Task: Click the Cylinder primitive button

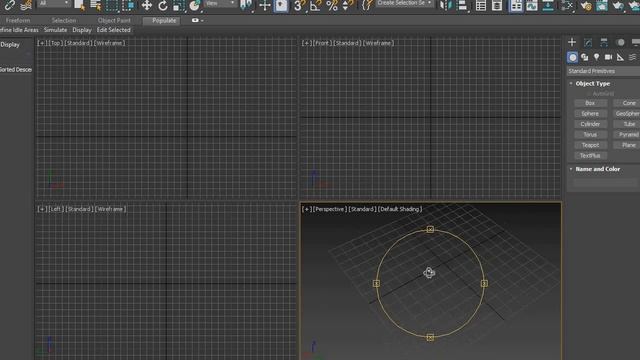Action: (590, 124)
